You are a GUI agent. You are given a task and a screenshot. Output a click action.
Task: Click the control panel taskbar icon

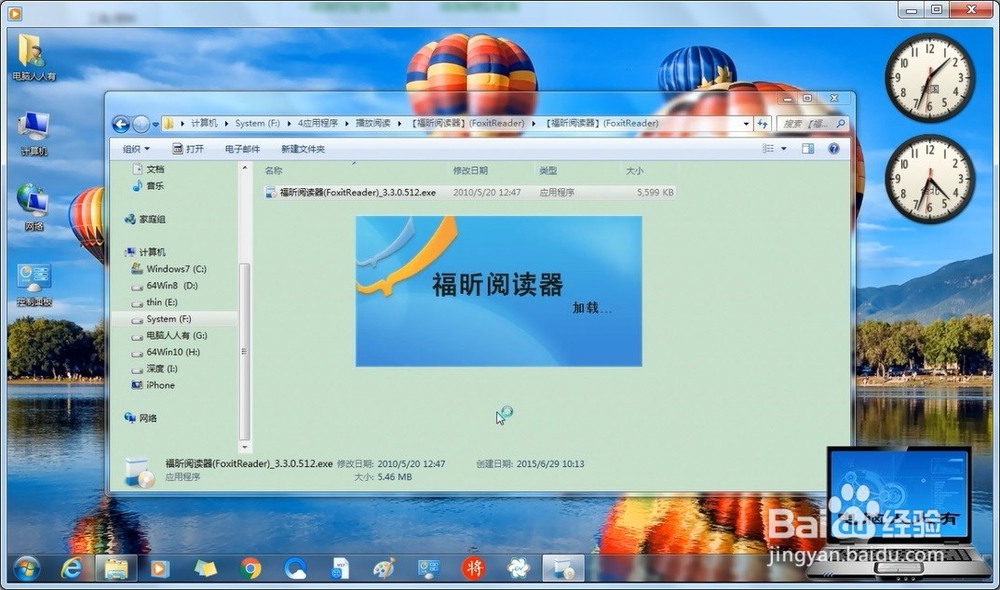429,568
